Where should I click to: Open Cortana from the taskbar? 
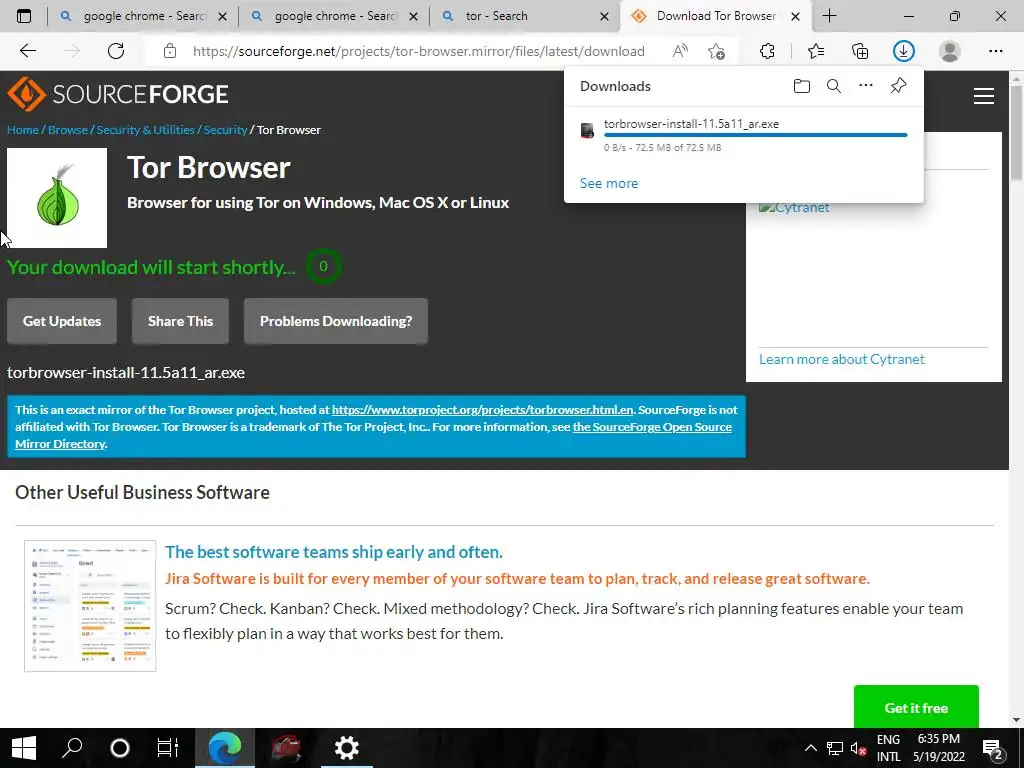[x=120, y=748]
